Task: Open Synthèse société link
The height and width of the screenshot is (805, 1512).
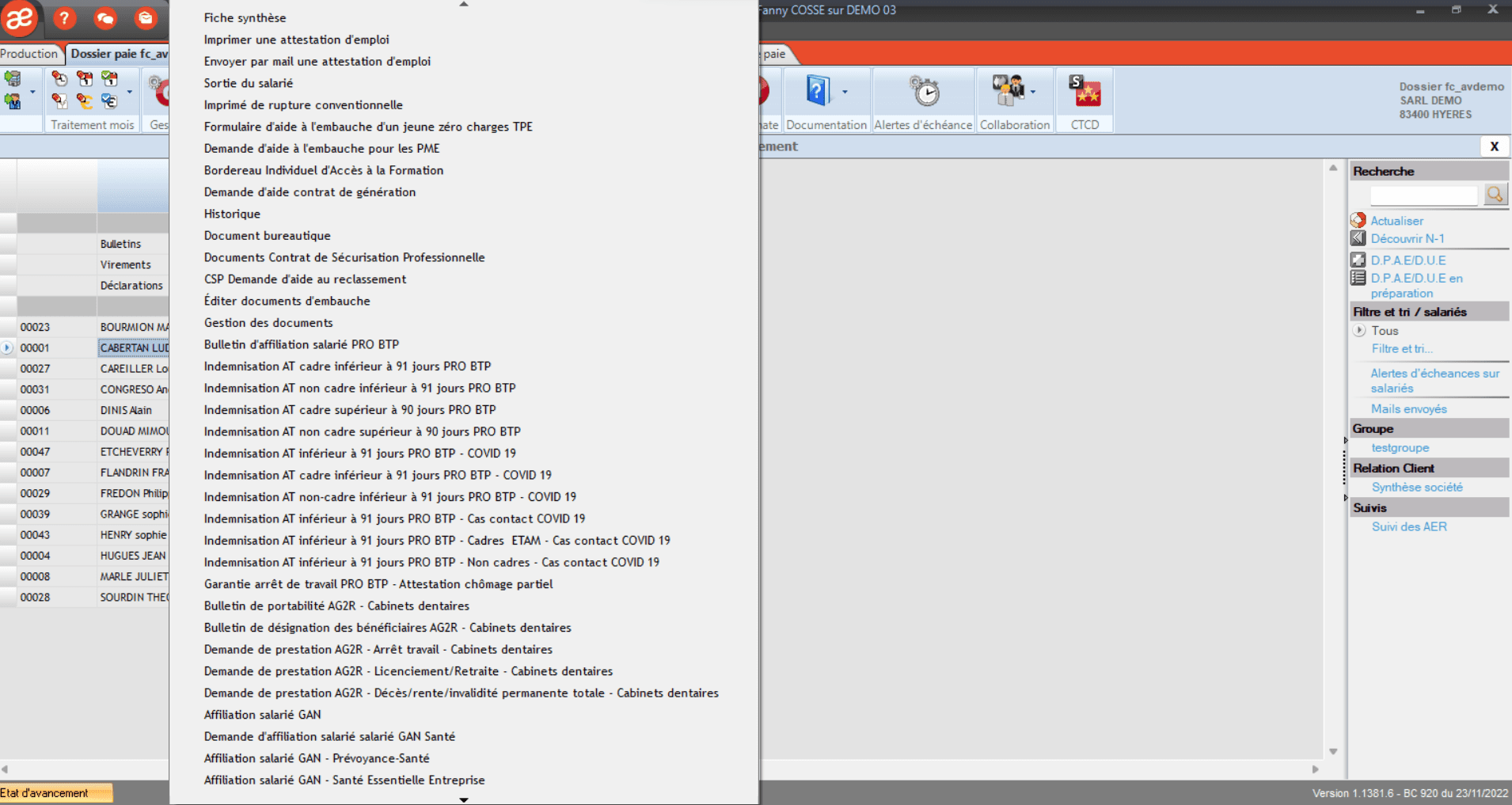Action: point(1417,488)
